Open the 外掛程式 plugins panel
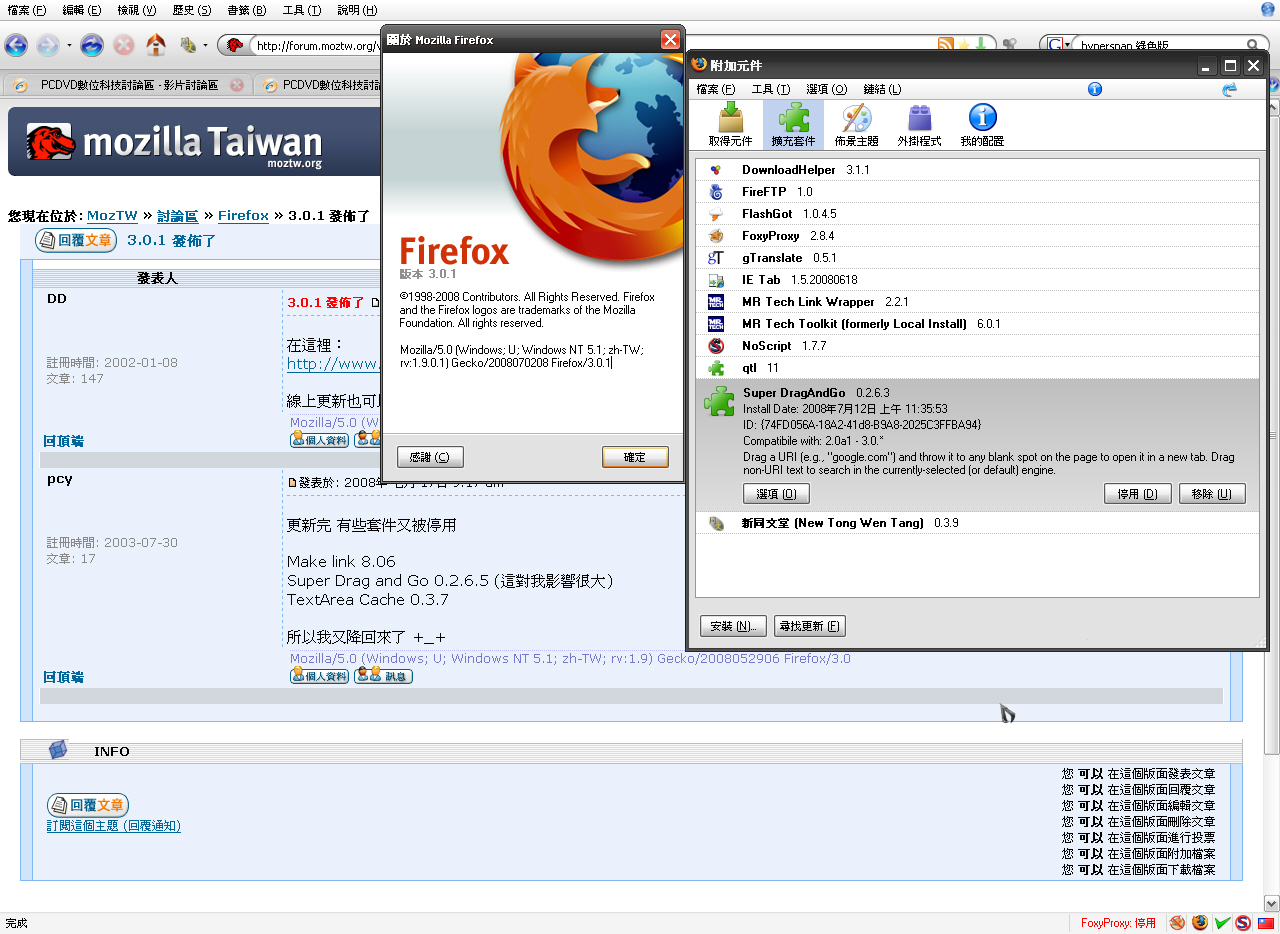The image size is (1280, 934). pos(919,125)
